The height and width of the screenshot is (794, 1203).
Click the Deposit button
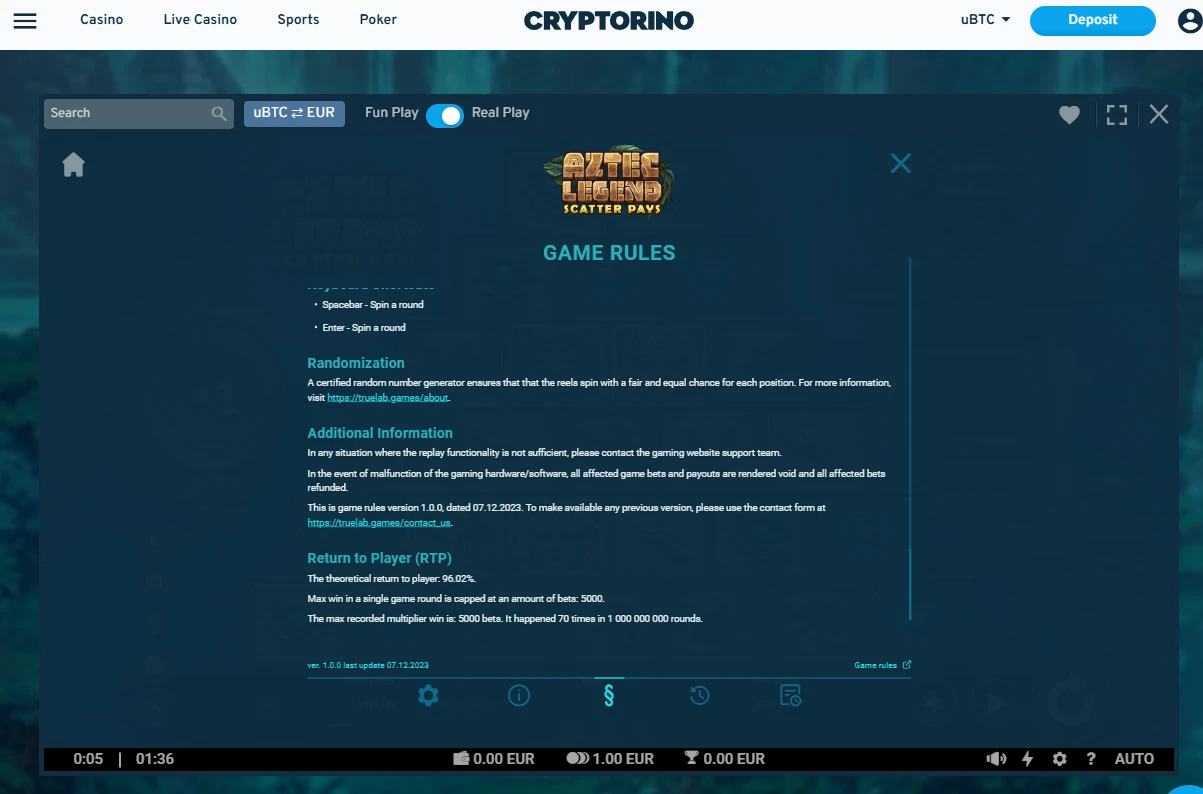(1092, 20)
